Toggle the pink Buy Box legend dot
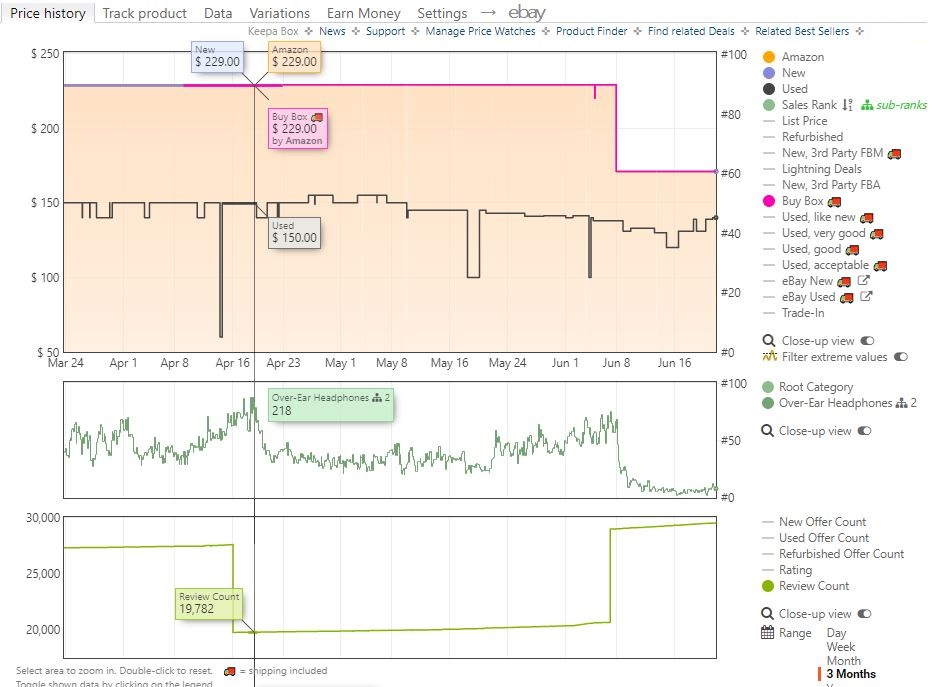The height and width of the screenshot is (687, 946). coord(769,201)
